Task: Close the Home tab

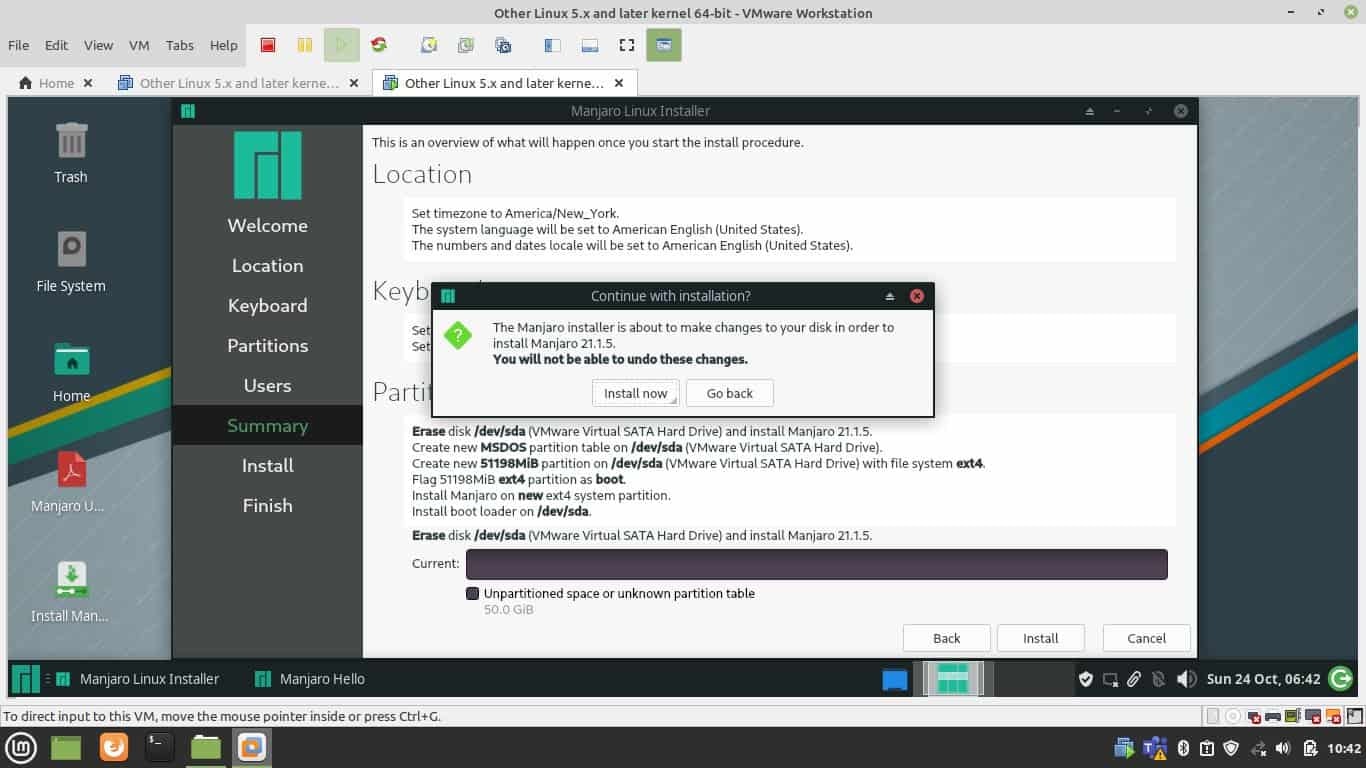Action: point(88,83)
